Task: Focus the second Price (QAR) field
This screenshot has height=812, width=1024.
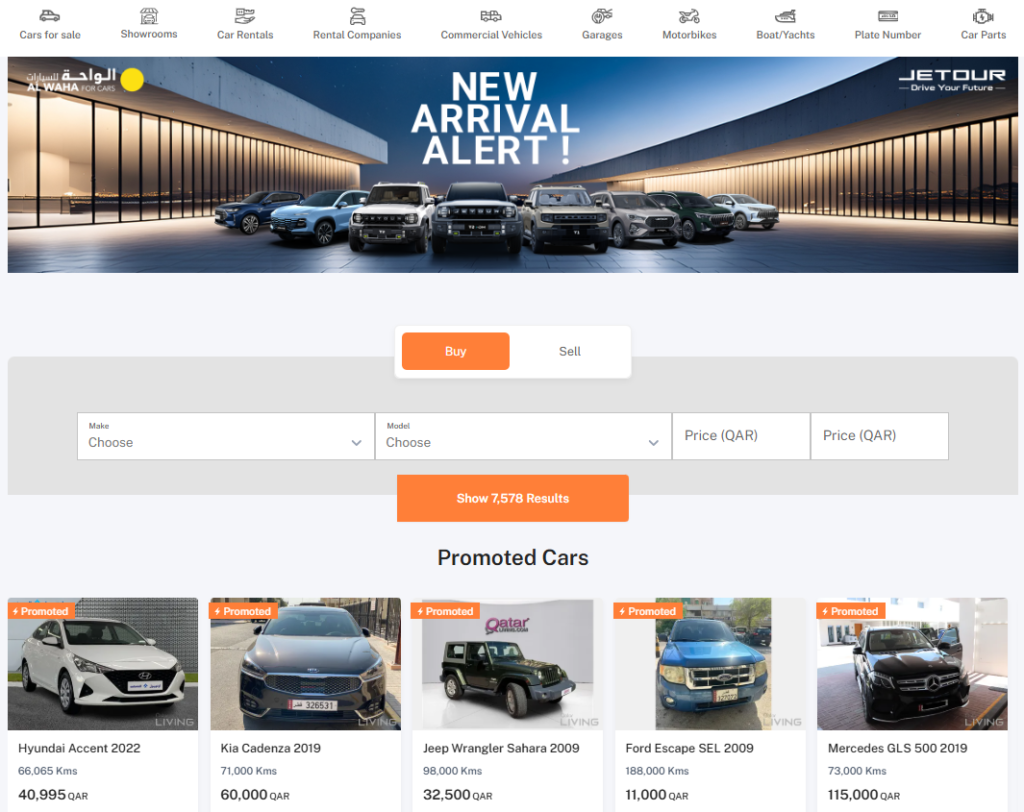Action: (880, 436)
